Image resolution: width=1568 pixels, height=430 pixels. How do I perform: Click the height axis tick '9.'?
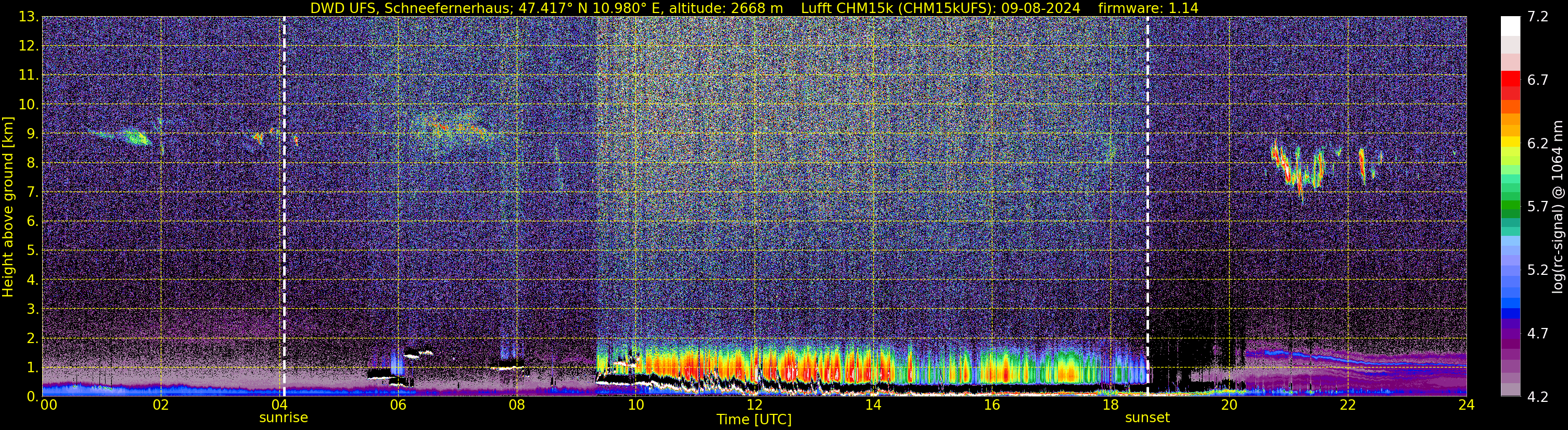tap(32, 134)
